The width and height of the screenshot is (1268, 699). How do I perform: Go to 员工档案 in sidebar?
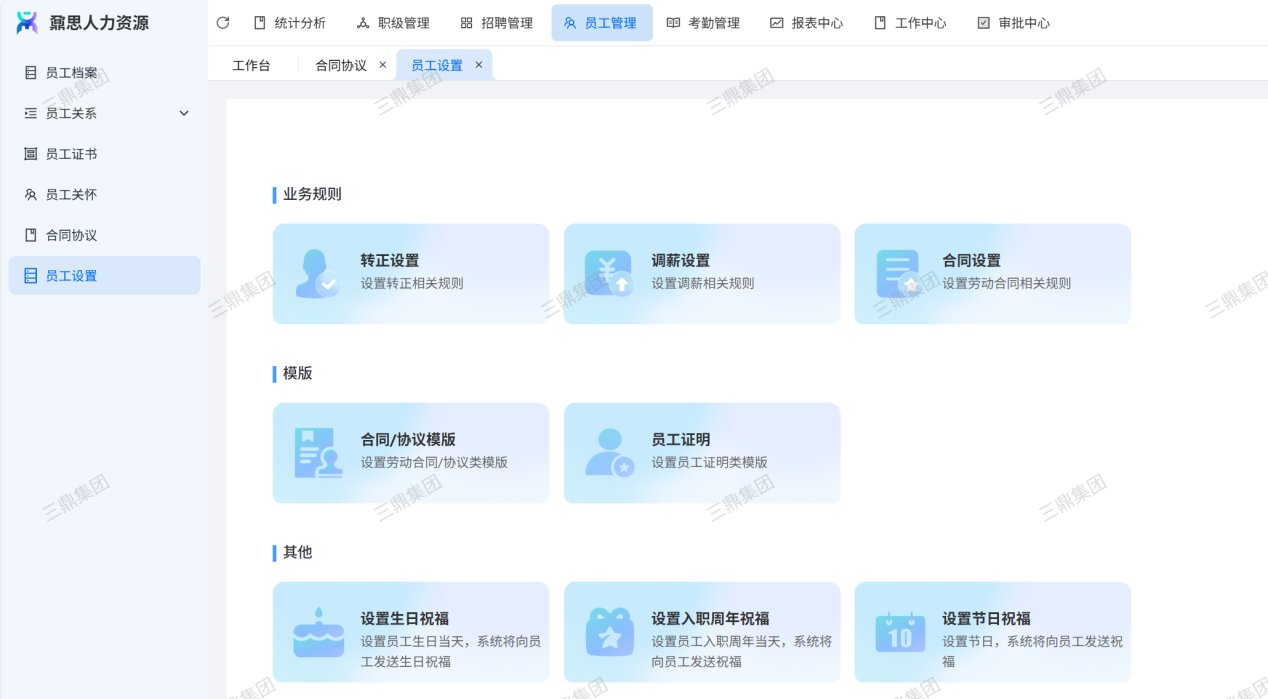72,73
